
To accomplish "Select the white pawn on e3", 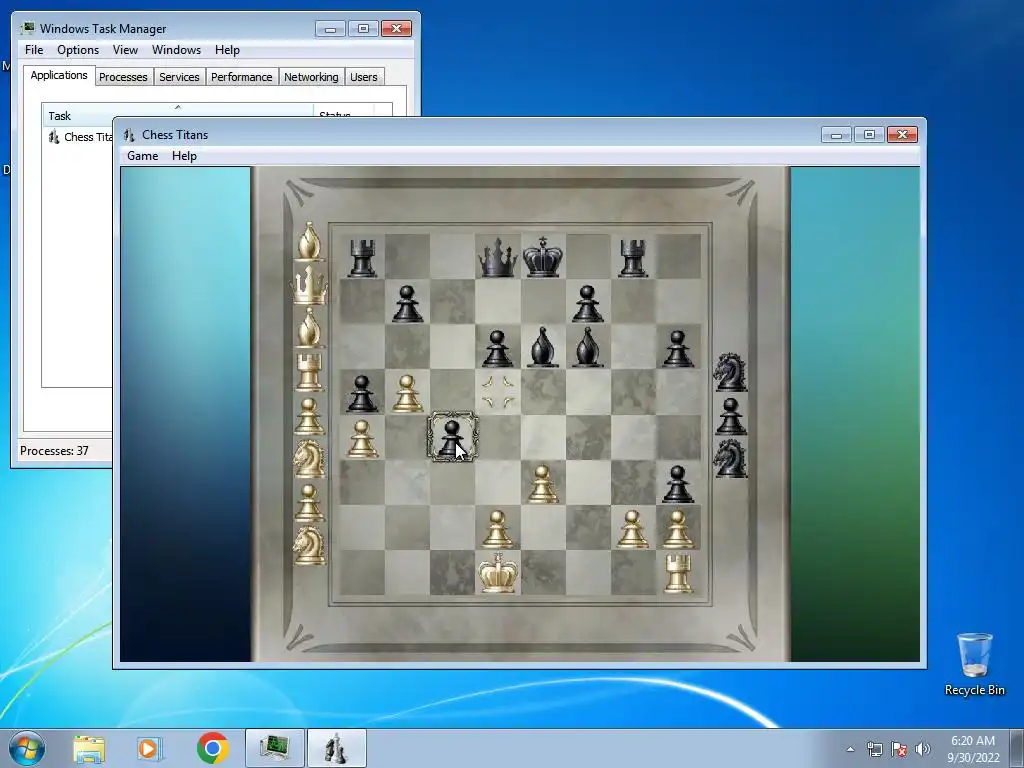I will [543, 484].
